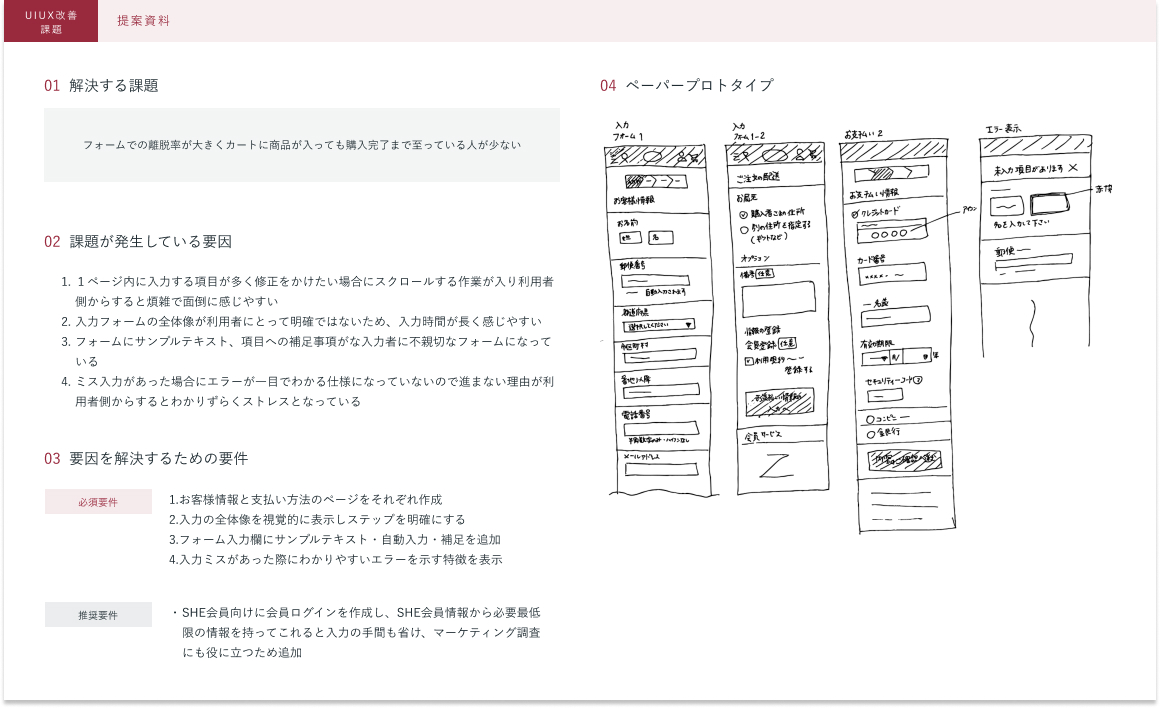Screen dimensions: 1160x708
Task: Click the oval logo in Form 1 header
Action: coord(652,156)
